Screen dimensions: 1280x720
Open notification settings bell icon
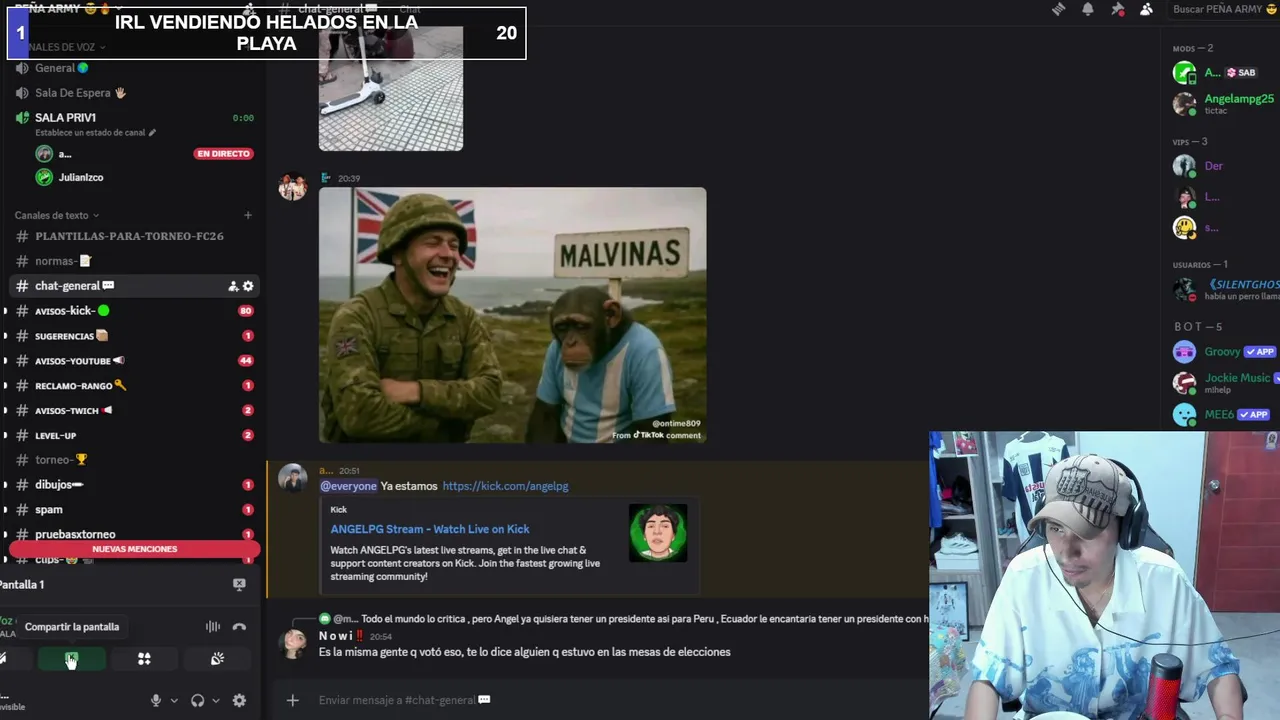coord(1088,9)
